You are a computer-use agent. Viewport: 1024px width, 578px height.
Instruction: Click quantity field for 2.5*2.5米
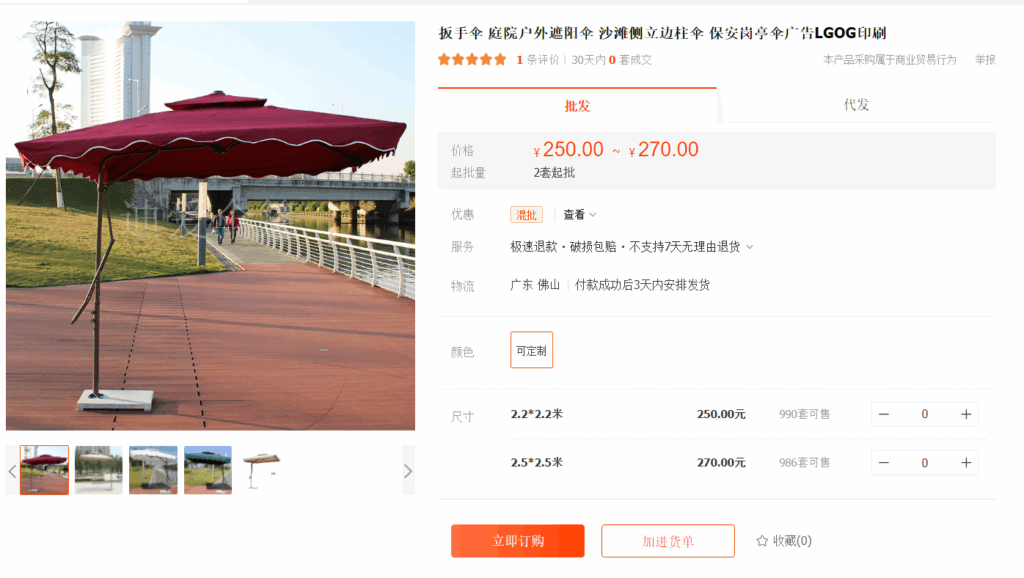pos(925,463)
